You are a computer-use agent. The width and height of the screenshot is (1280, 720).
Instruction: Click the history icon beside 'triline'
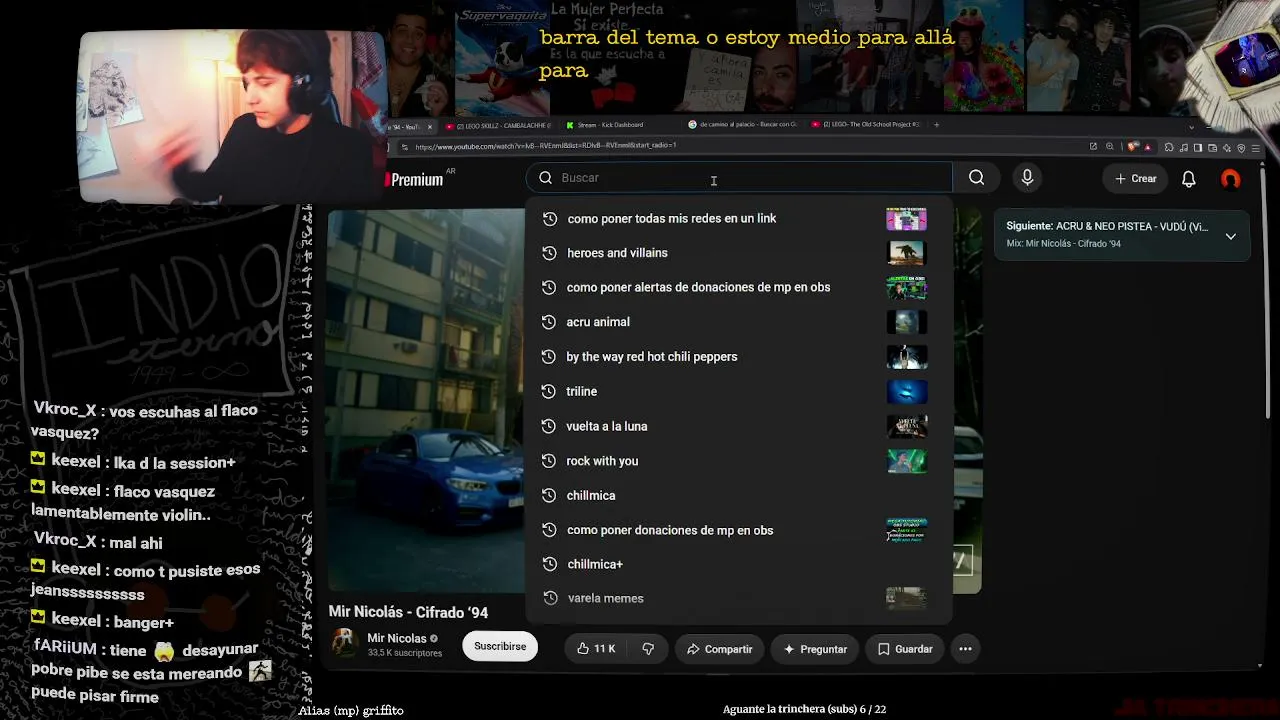pos(549,391)
